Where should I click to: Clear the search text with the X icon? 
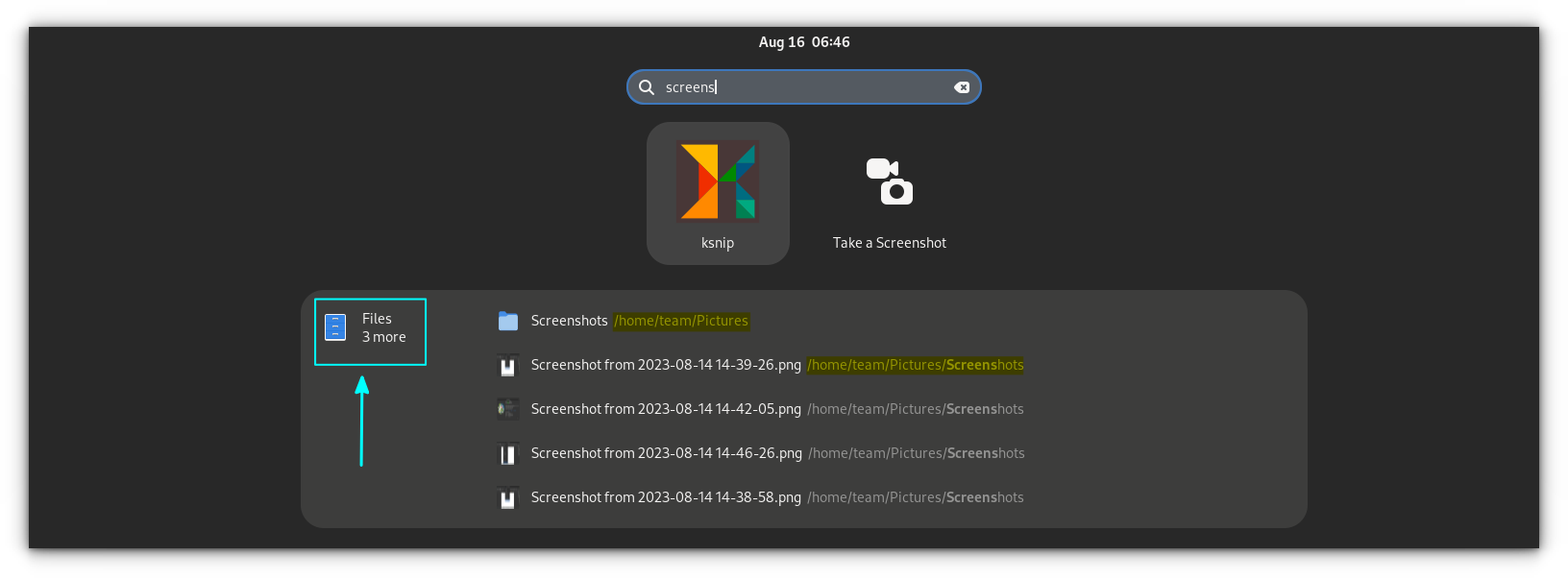[x=961, y=87]
